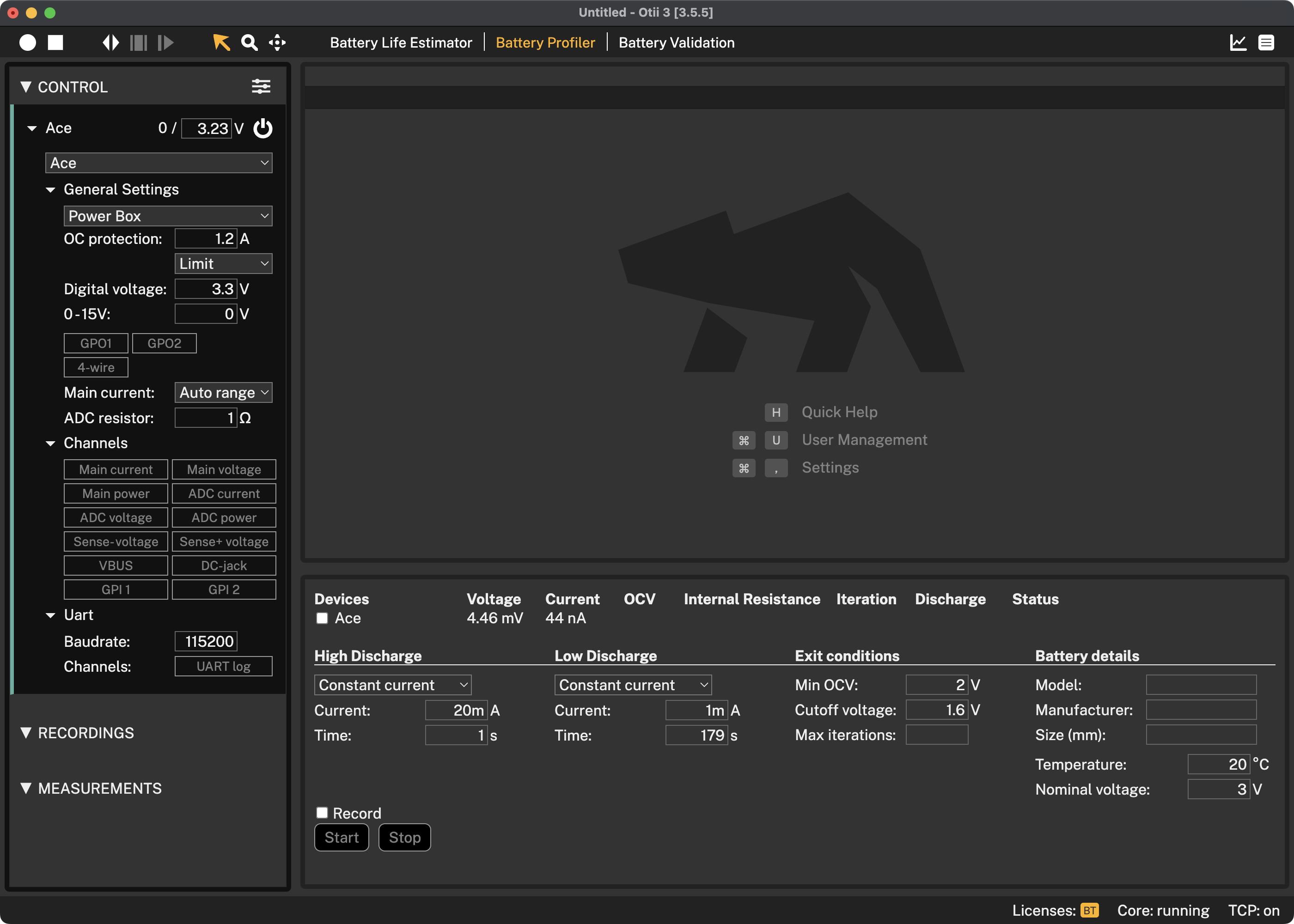1294x924 pixels.
Task: Enable Main current channel
Action: coord(116,469)
